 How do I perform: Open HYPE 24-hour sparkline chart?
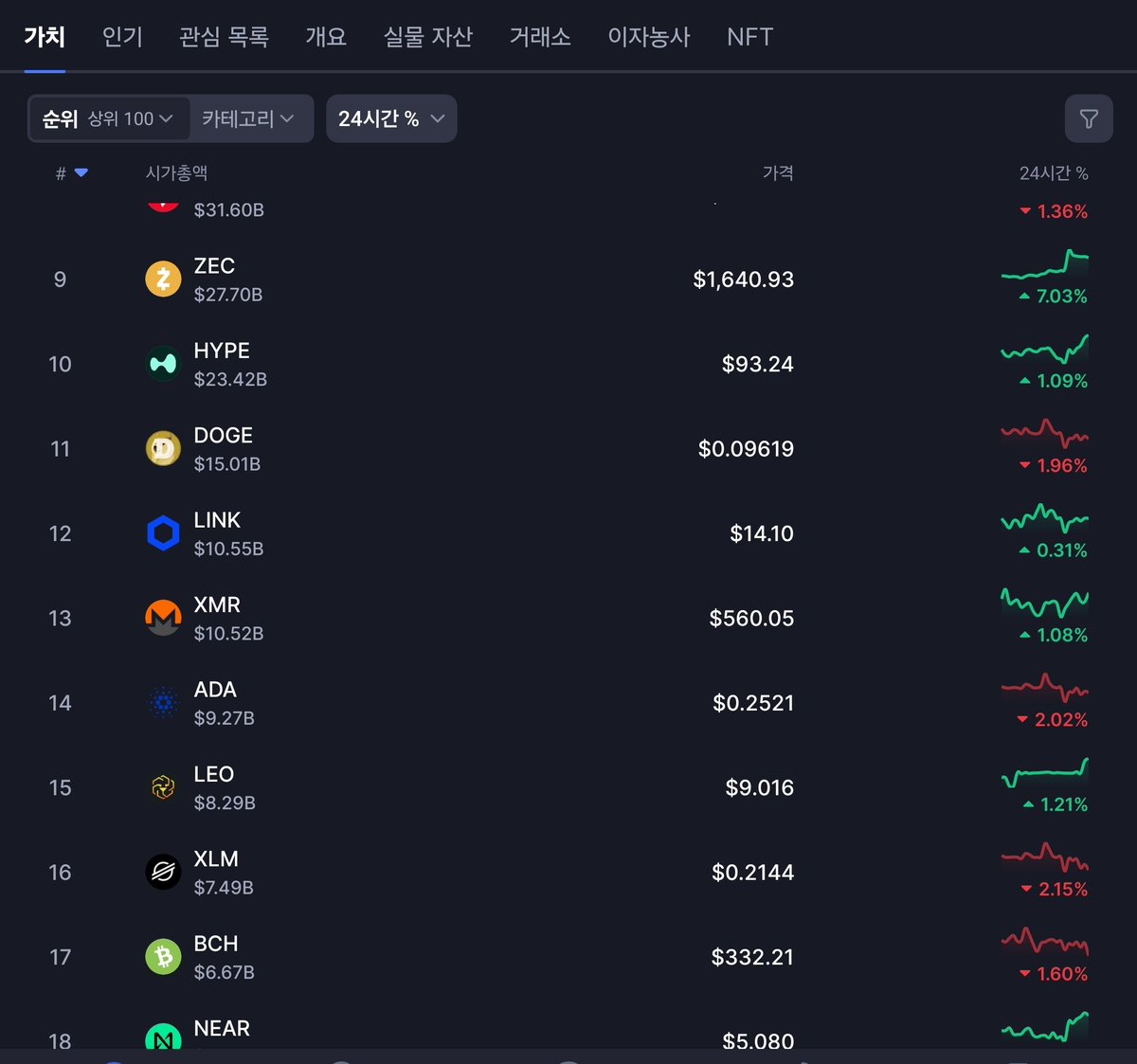coord(1045,350)
